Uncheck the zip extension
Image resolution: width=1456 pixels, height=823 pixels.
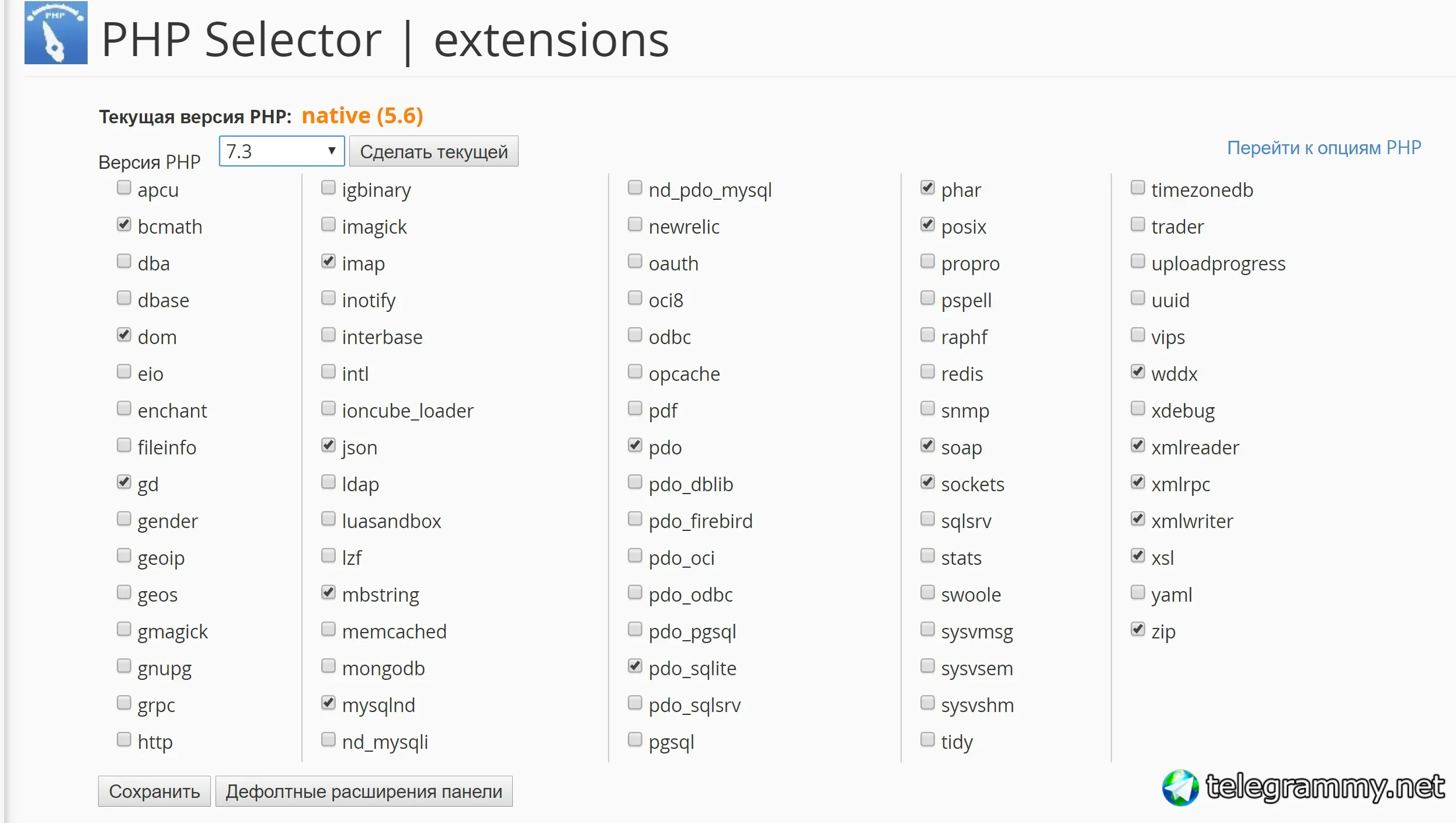(x=1138, y=629)
